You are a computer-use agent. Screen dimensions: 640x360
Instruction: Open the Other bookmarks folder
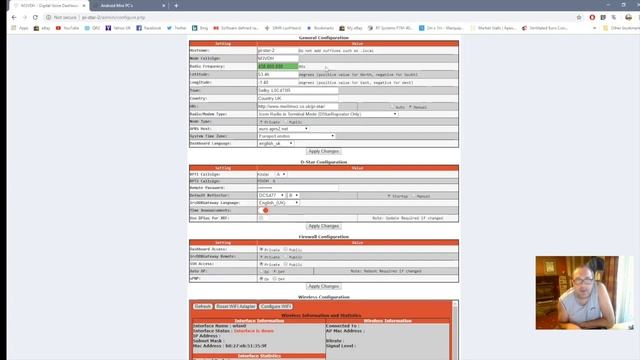[621, 28]
